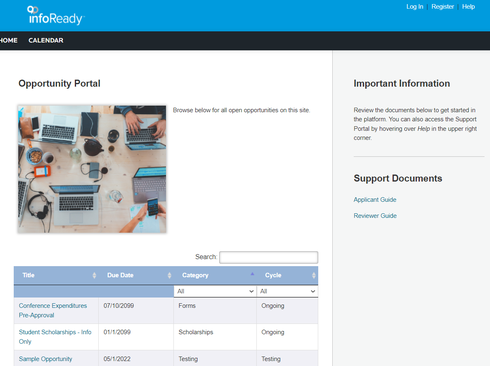Click the Due Date column header
The image size is (490, 366).
pos(136,275)
